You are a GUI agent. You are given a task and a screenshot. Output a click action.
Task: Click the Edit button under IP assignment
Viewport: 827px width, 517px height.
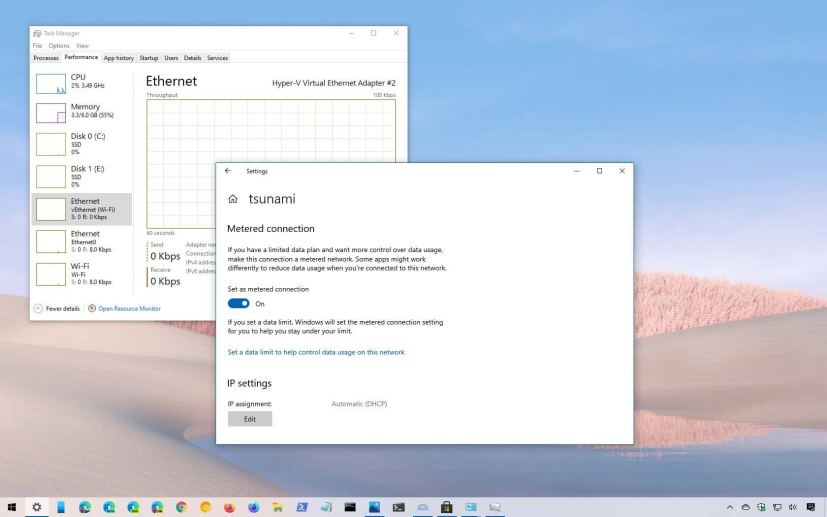(x=250, y=419)
